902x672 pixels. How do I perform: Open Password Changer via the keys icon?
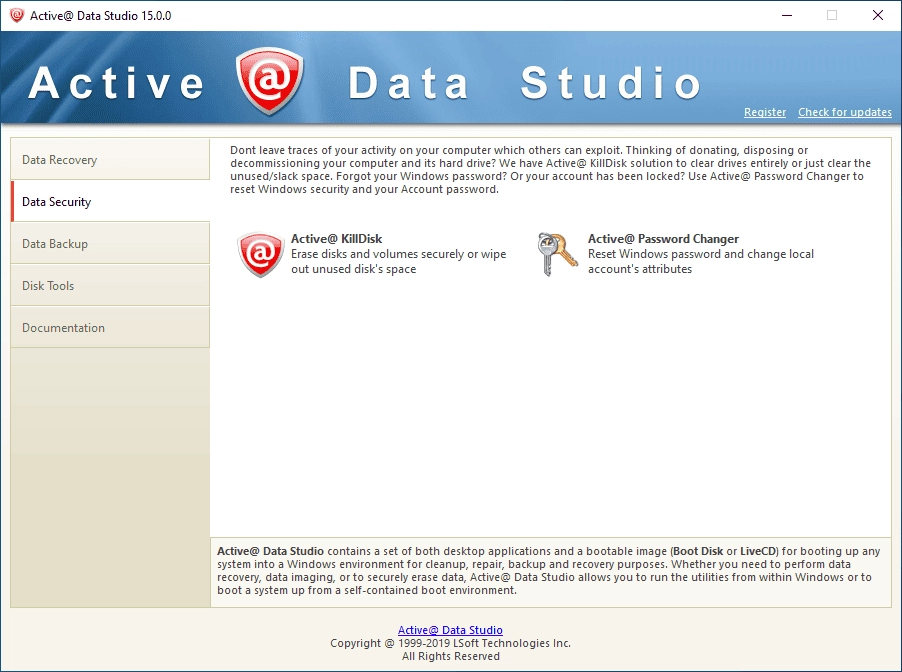[x=557, y=254]
